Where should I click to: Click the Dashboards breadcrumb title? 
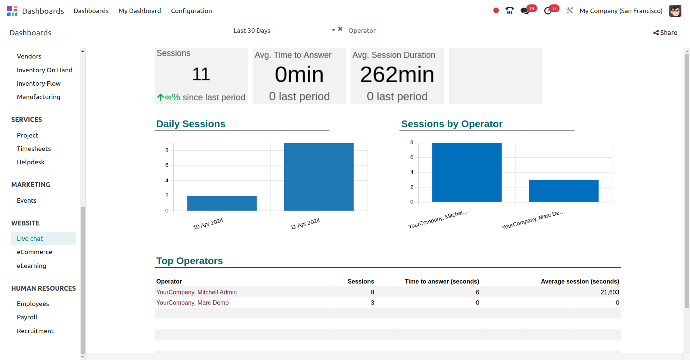tap(30, 33)
